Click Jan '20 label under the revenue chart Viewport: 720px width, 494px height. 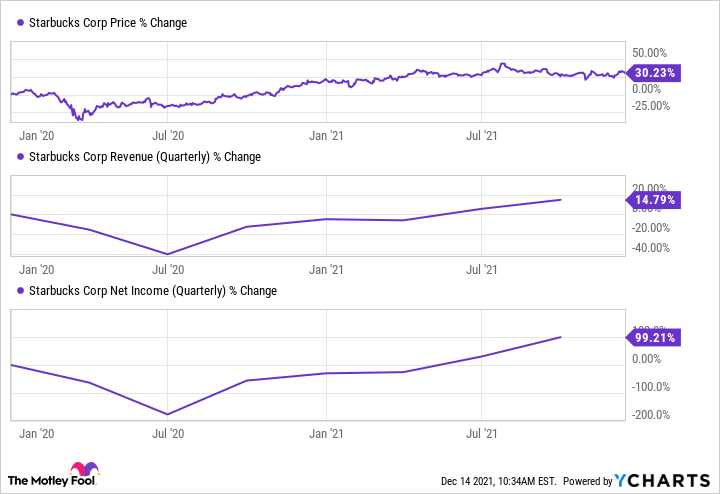pos(36,269)
